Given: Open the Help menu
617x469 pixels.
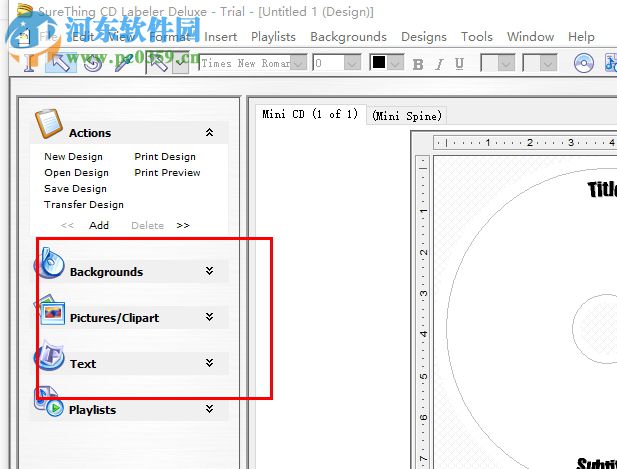Looking at the screenshot, I should pyautogui.click(x=581, y=37).
